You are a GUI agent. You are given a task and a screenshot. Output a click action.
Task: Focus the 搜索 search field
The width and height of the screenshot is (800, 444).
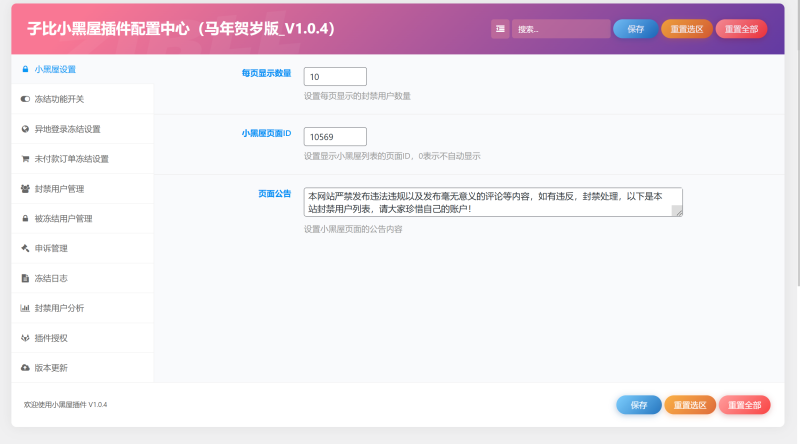tap(561, 29)
